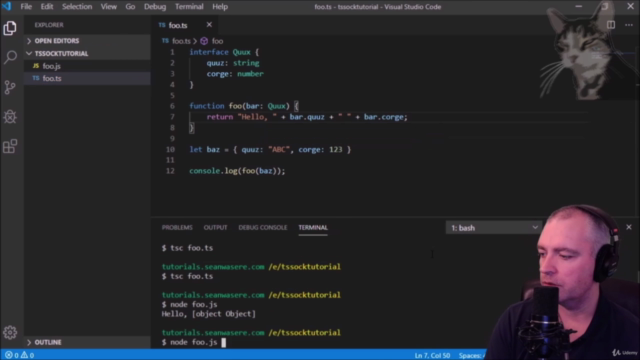
Task: Click the VS Code logo icon
Action: [7, 6]
